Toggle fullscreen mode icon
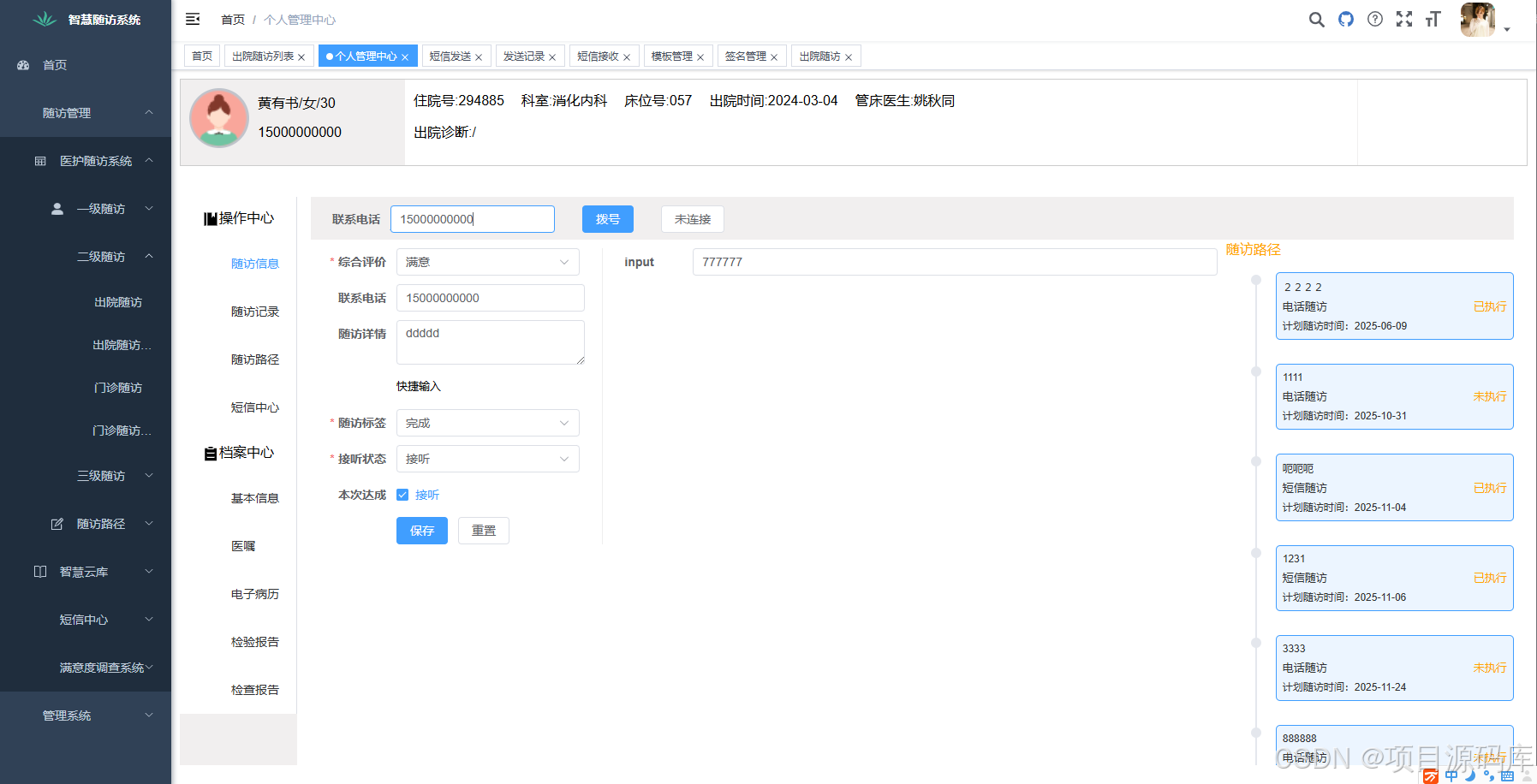This screenshot has width=1537, height=784. coord(1404,19)
